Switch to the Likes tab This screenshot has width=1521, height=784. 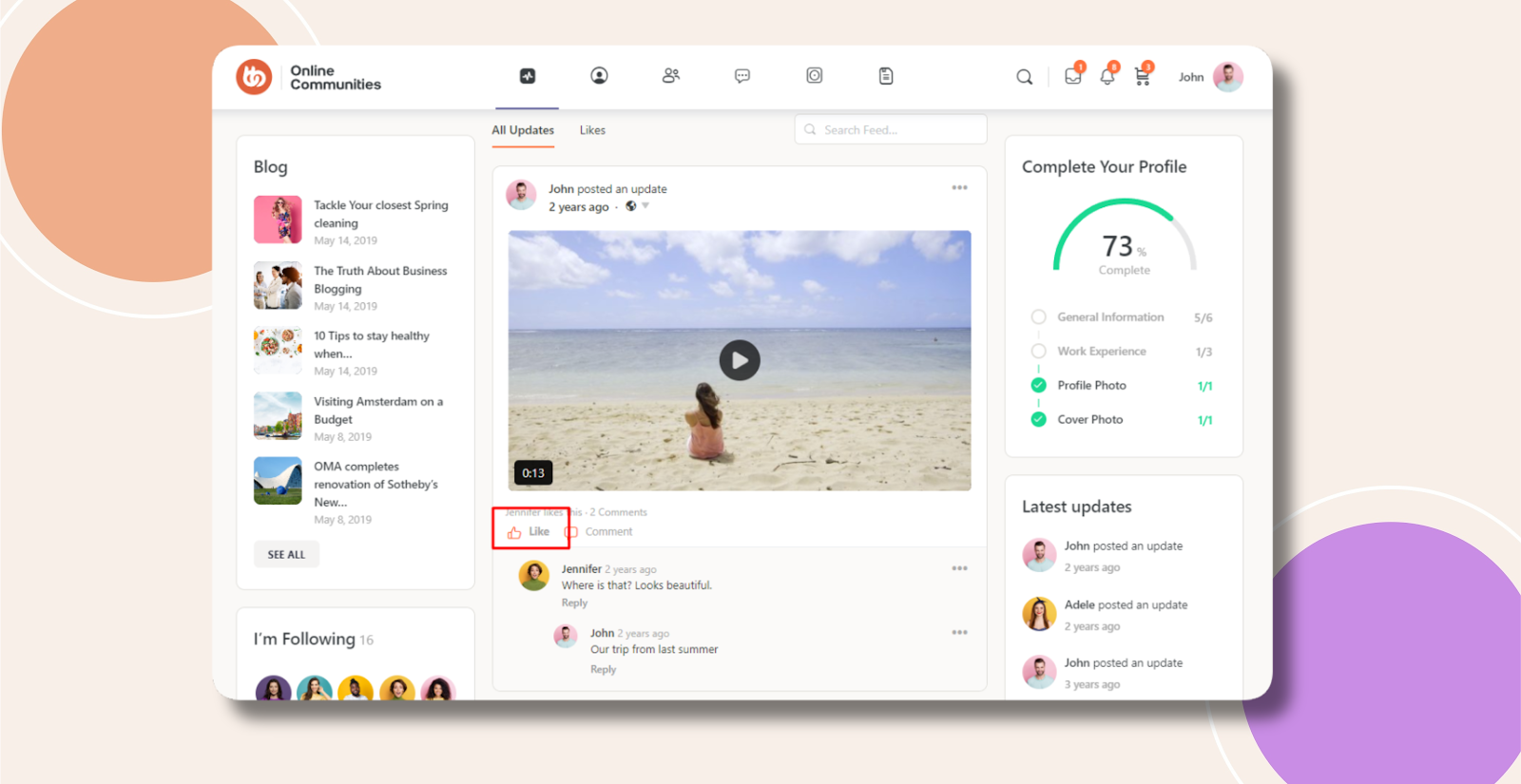[x=592, y=130]
